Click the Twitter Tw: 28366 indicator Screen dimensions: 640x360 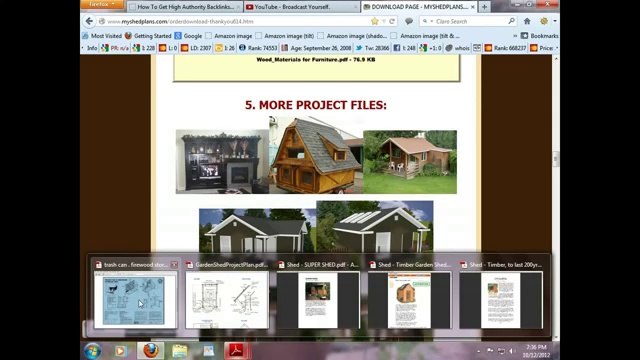coord(372,48)
